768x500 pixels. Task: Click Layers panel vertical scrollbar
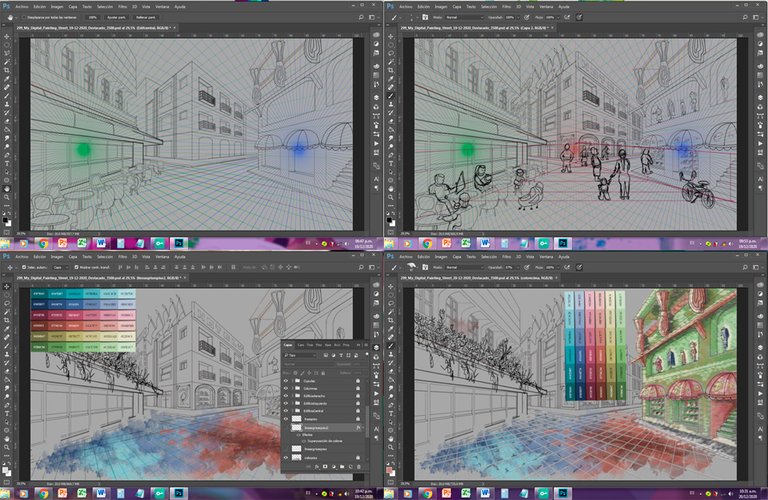click(x=367, y=420)
